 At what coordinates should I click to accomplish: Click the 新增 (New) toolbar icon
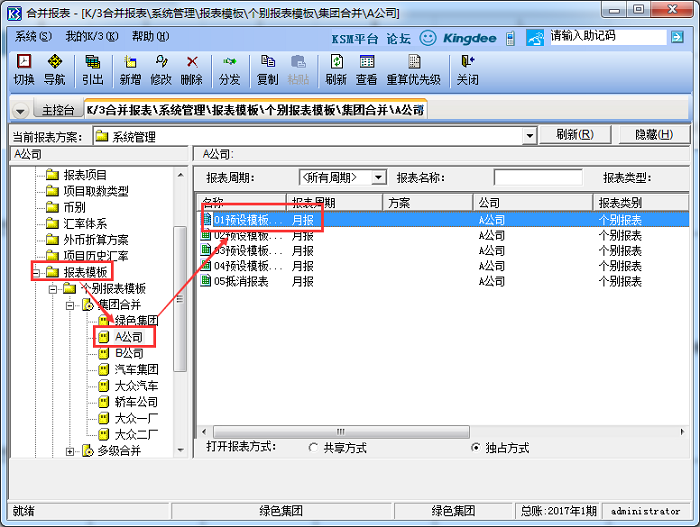[130, 69]
